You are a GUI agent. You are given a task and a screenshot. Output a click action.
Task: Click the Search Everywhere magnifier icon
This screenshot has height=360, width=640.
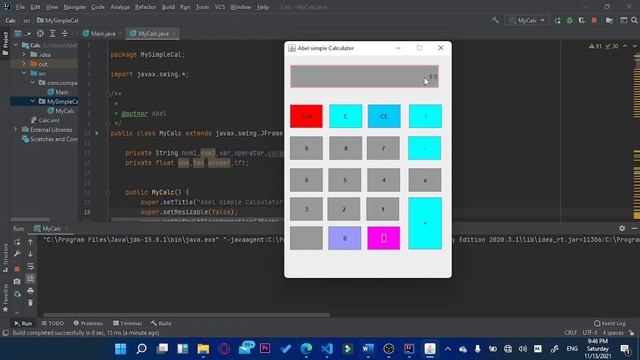[x=634, y=20]
